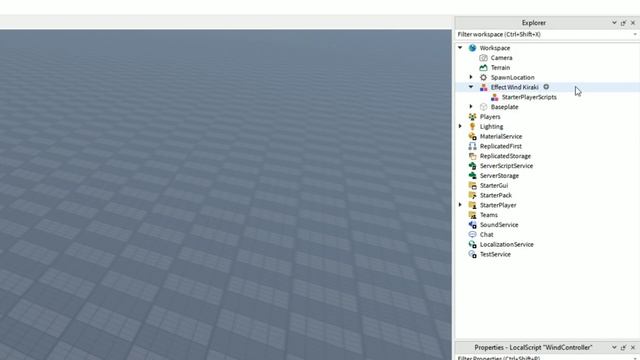Select the StarterPack label

pos(496,195)
